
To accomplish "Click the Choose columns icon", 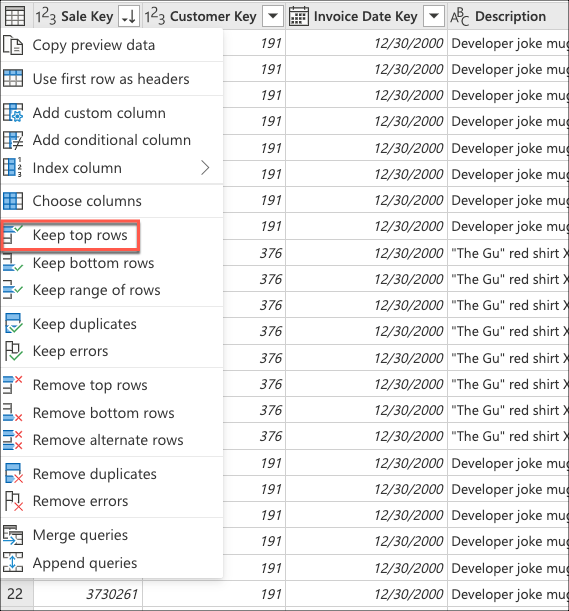I will (x=13, y=201).
